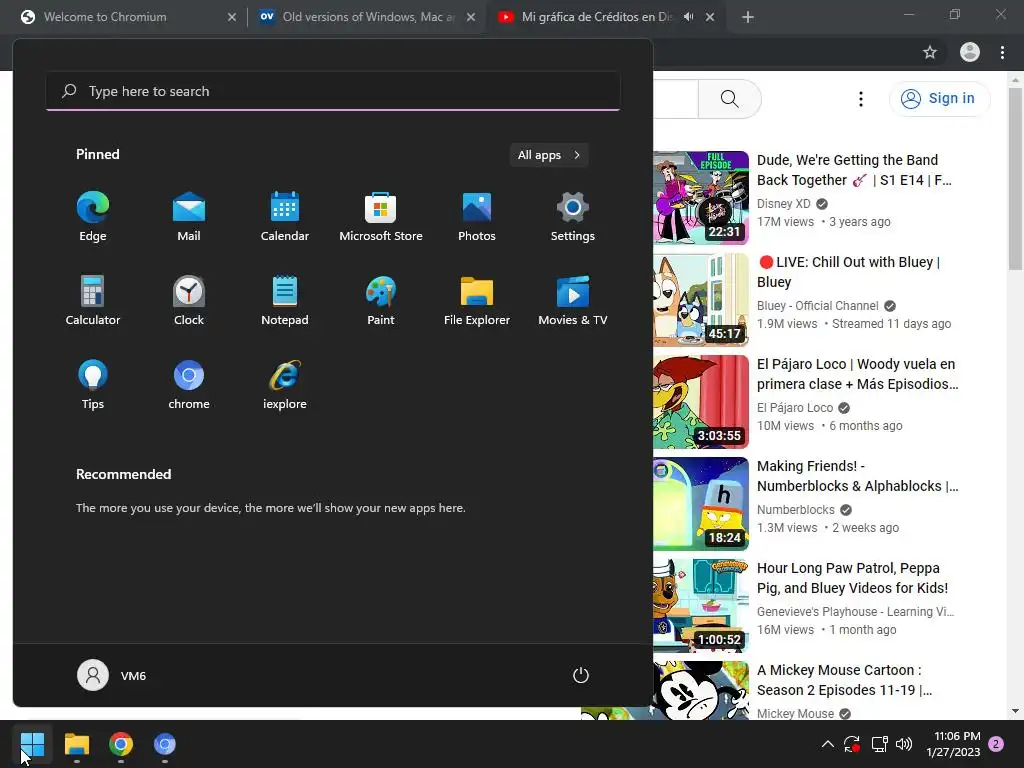Open iexplore pinned shortcut
Image resolution: width=1024 pixels, height=768 pixels.
285,385
